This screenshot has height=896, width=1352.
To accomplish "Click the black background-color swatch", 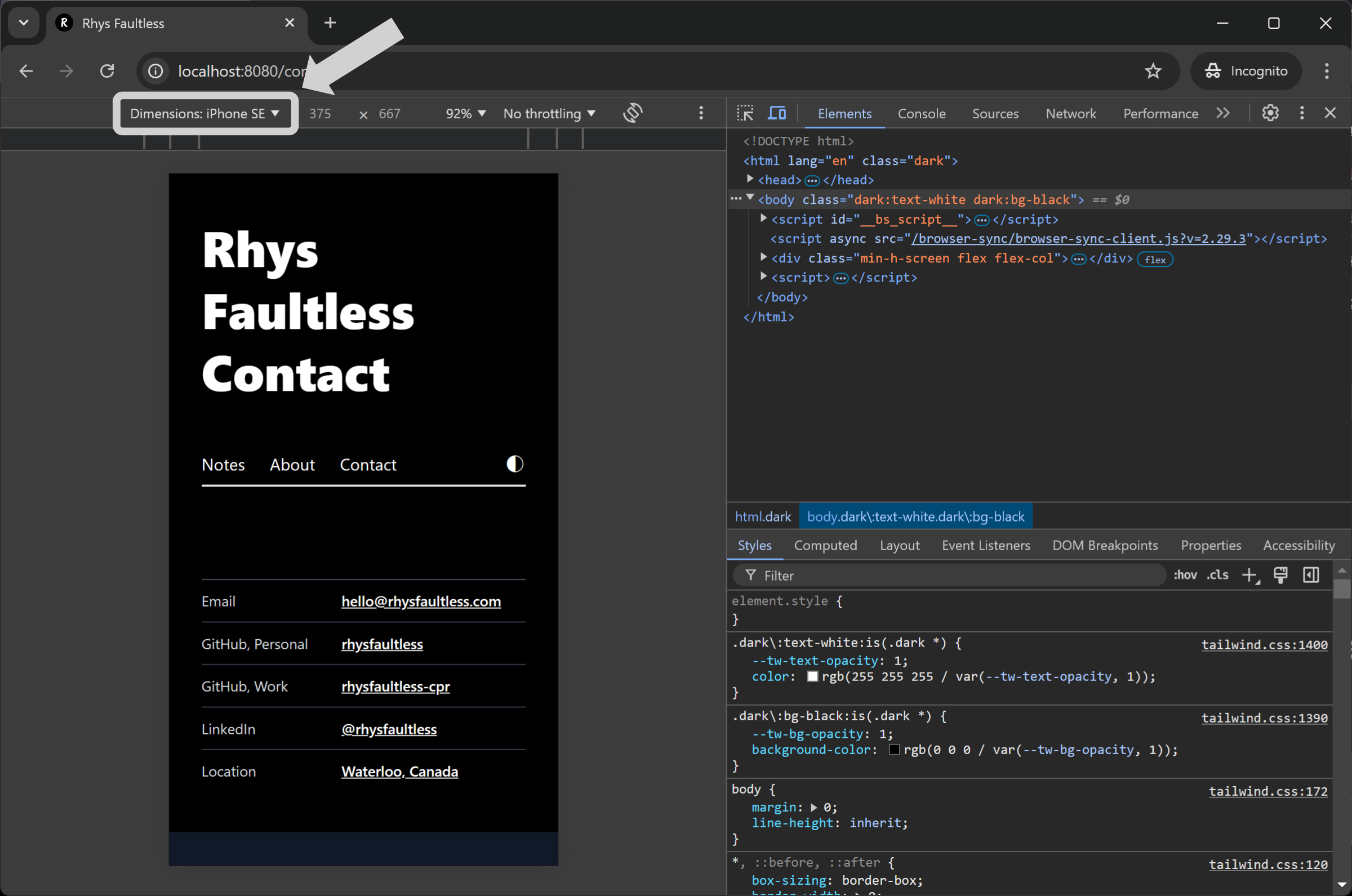I will [x=895, y=750].
